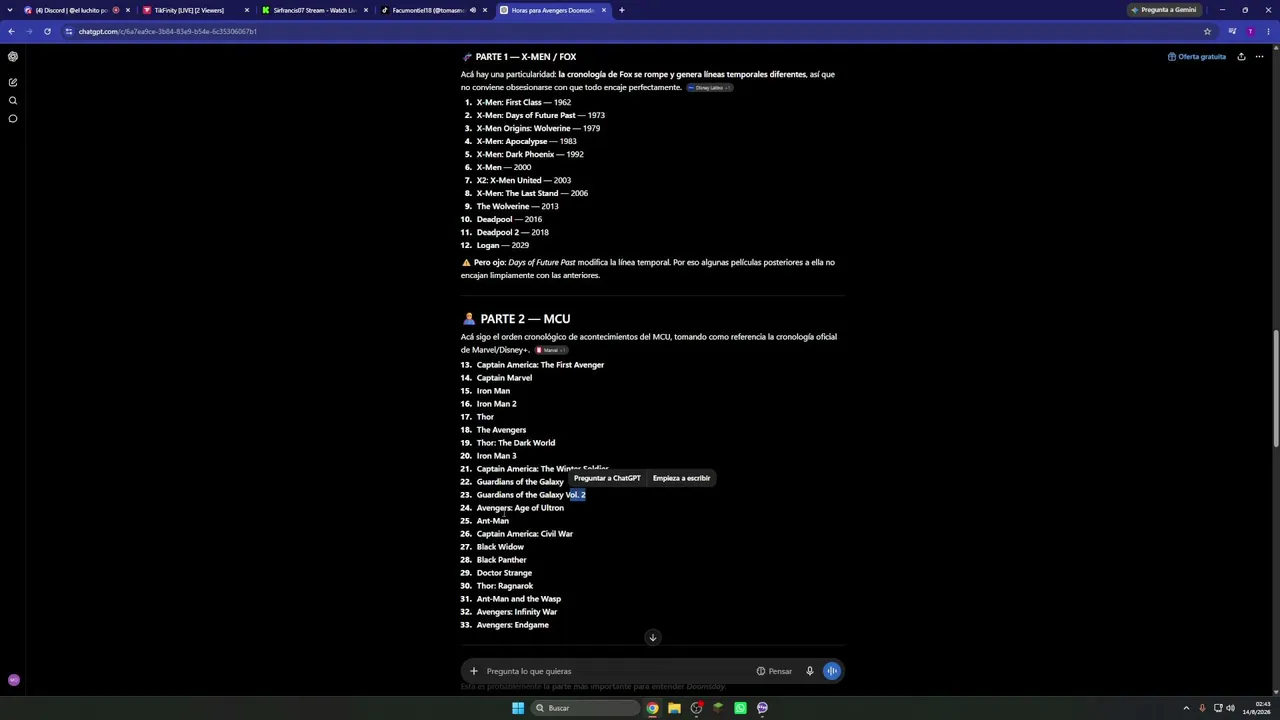This screenshot has height=720, width=1280.
Task: Open the Disney Latino source citation chip
Action: pos(709,88)
